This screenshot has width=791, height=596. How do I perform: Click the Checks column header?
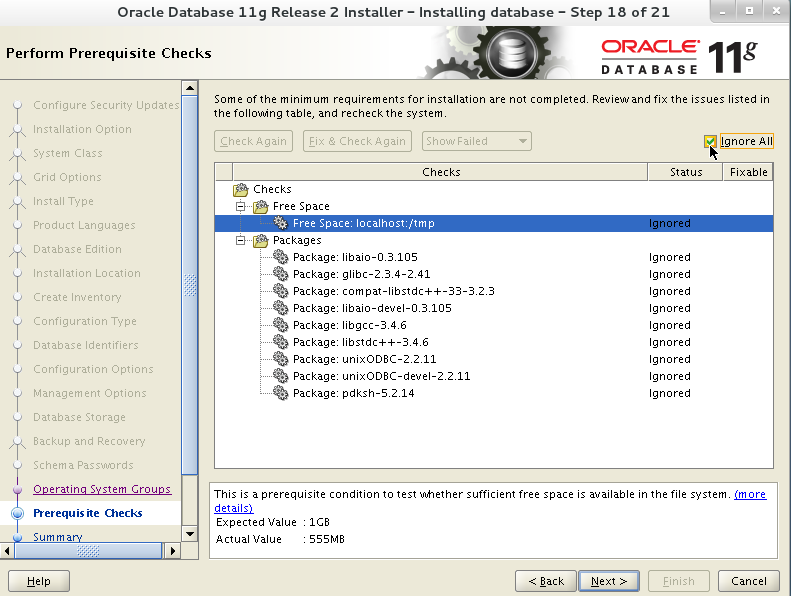coord(440,172)
